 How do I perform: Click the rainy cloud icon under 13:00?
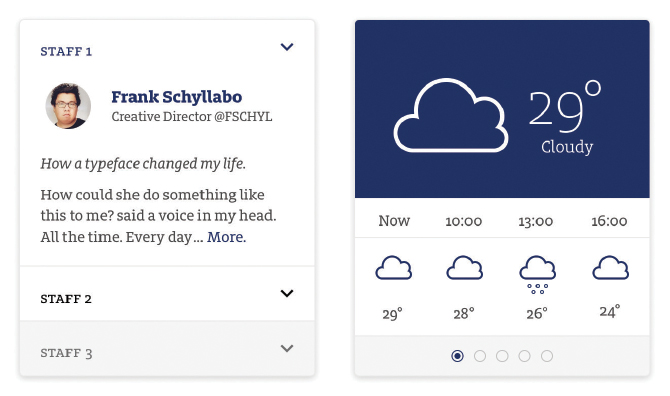(x=538, y=275)
